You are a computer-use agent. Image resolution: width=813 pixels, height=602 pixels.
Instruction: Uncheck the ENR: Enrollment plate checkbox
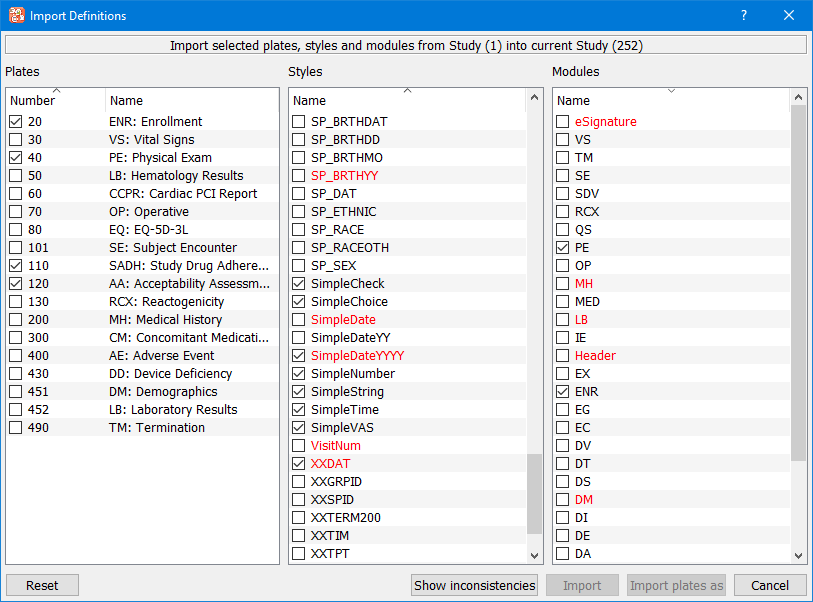16,122
